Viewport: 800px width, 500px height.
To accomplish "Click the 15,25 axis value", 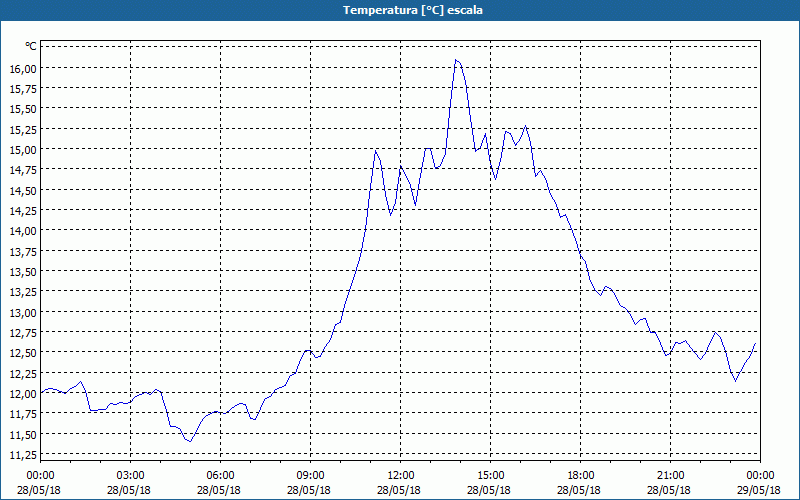I will pyautogui.click(x=23, y=130).
